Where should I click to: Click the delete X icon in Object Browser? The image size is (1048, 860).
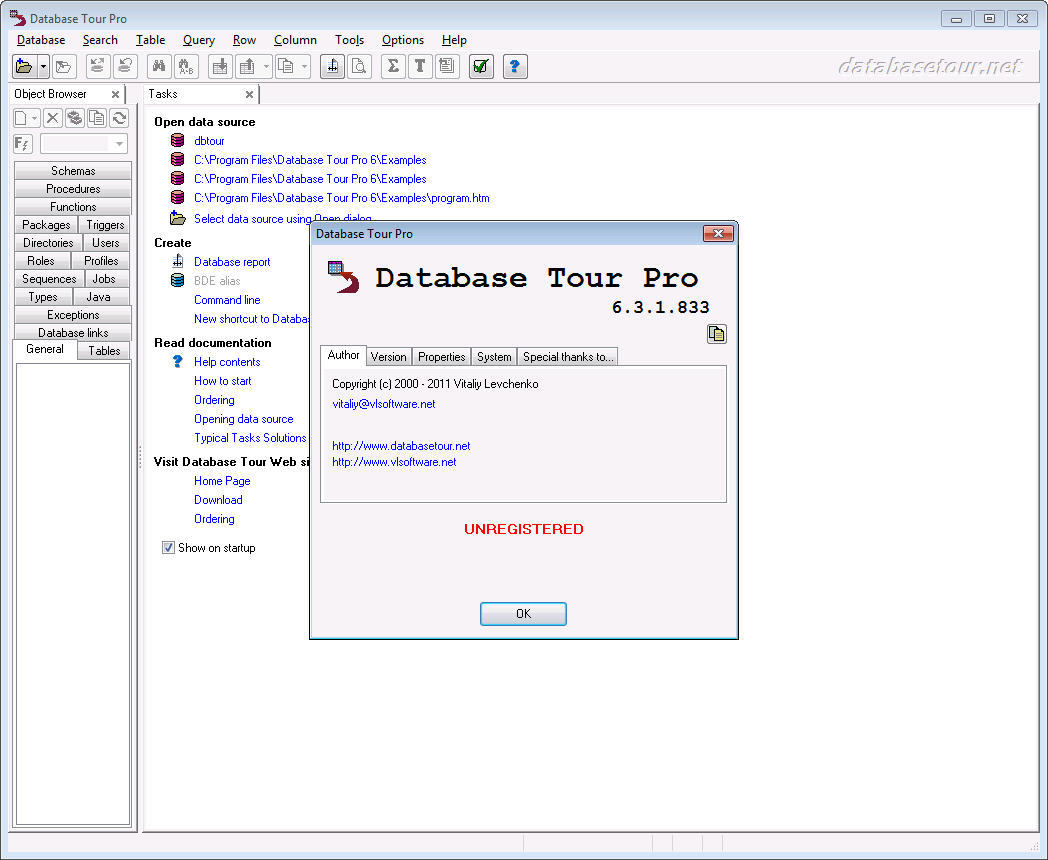pos(53,118)
